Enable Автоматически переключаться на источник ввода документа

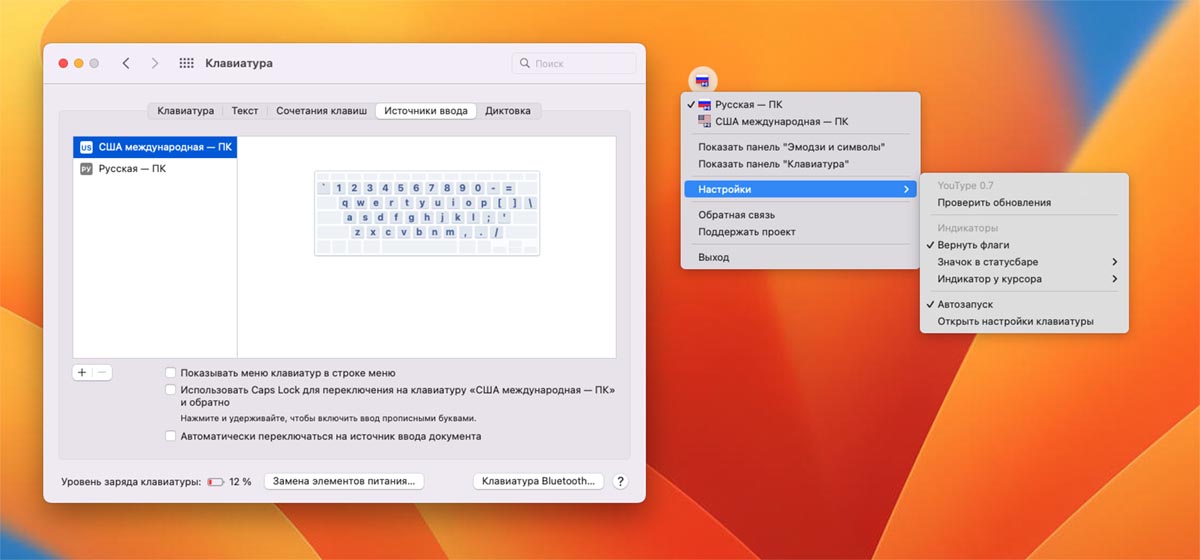click(171, 436)
